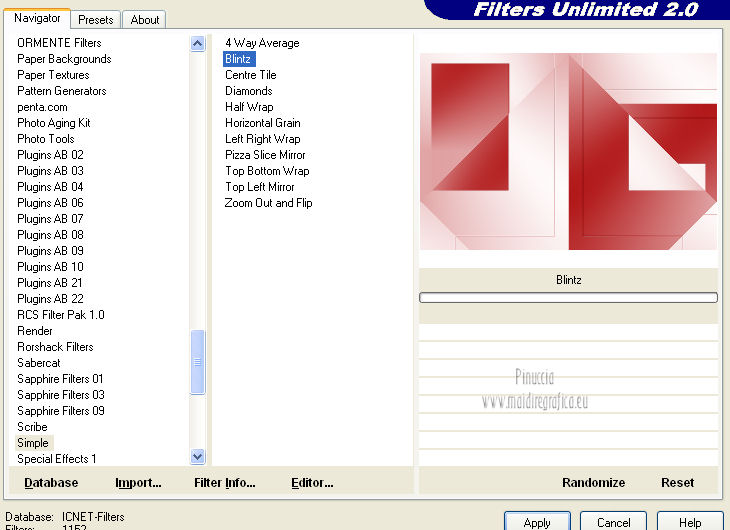Select Sabercat category
The width and height of the screenshot is (730, 530).
click(39, 363)
